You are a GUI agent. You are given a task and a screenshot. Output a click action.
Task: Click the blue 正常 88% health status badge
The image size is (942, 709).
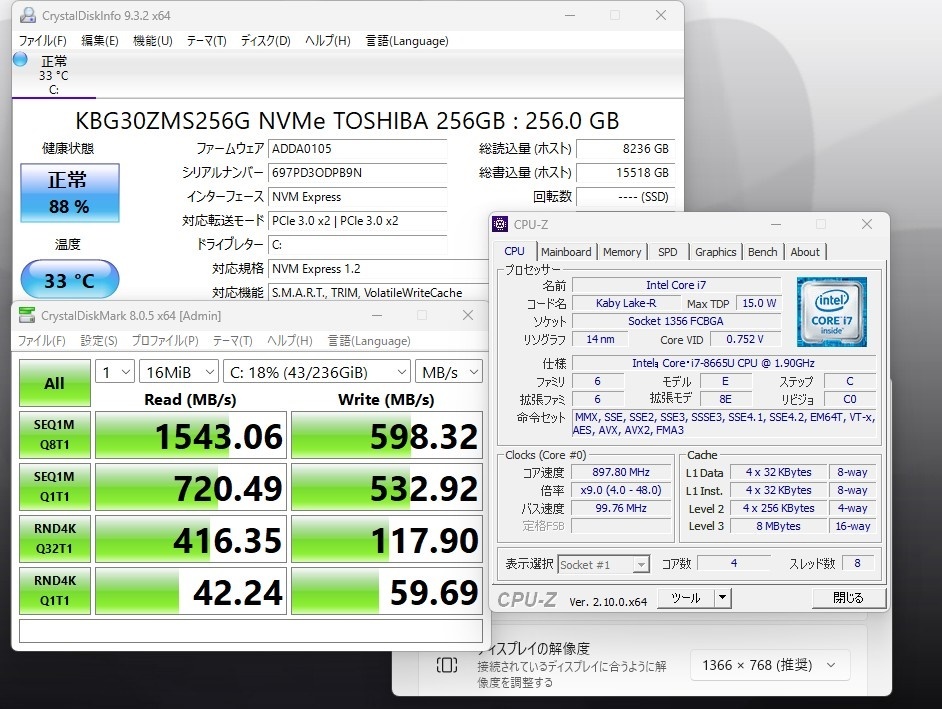point(69,192)
